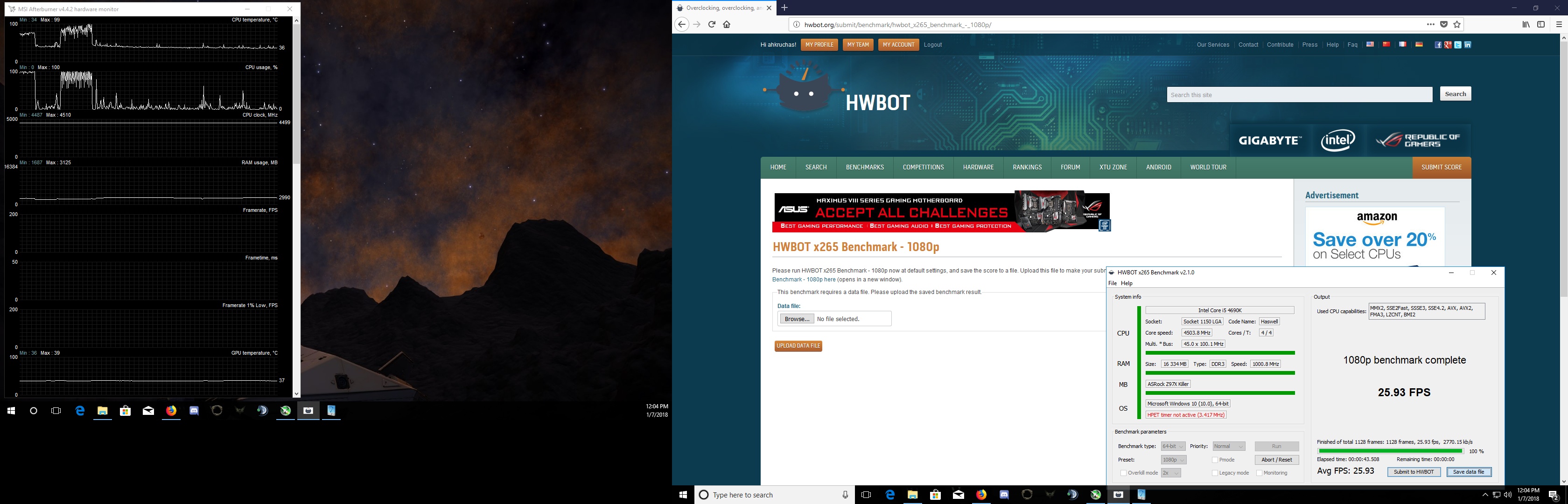Click the 100% benchmark progress bar

(x=1390, y=451)
